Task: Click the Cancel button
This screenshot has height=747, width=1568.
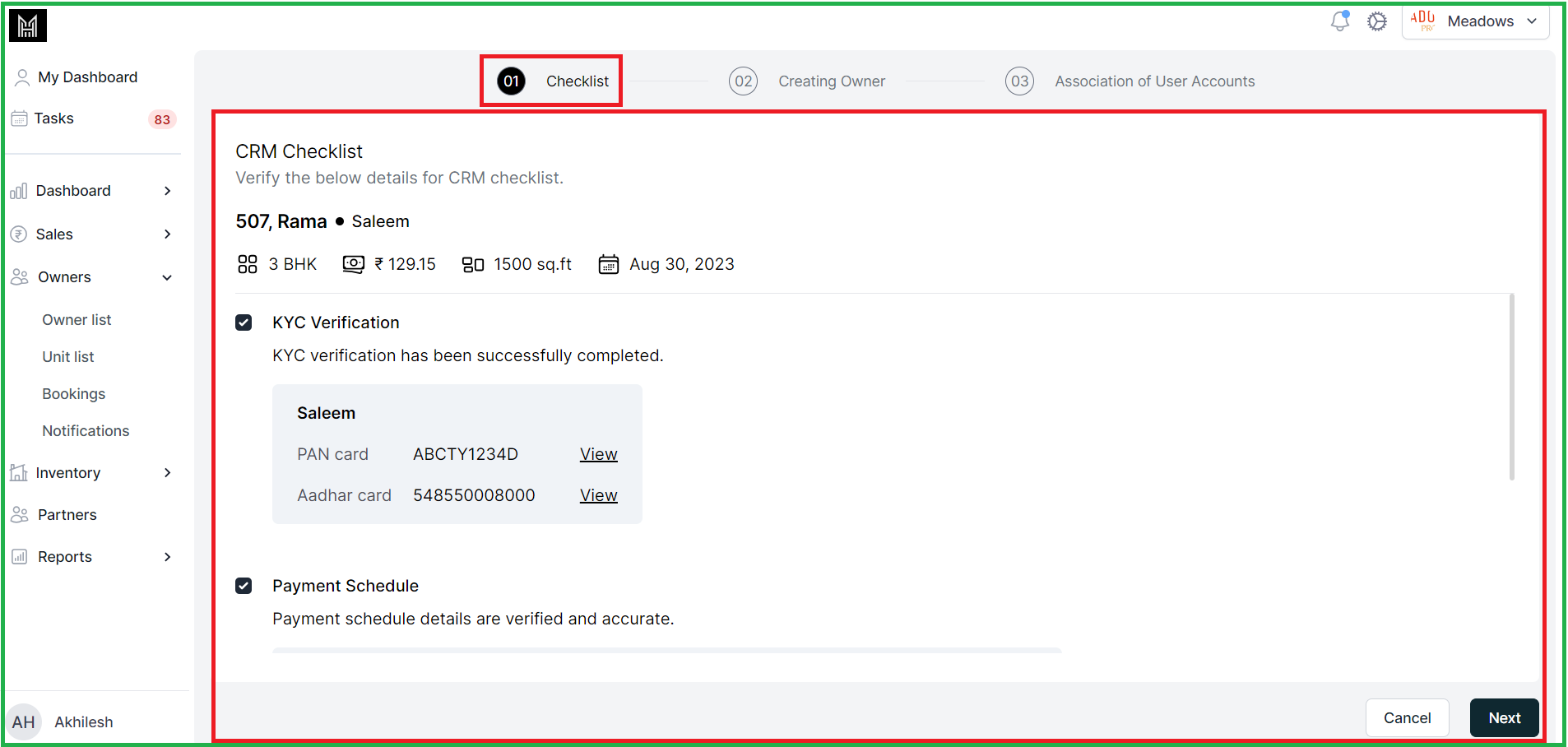Action: pyautogui.click(x=1408, y=718)
